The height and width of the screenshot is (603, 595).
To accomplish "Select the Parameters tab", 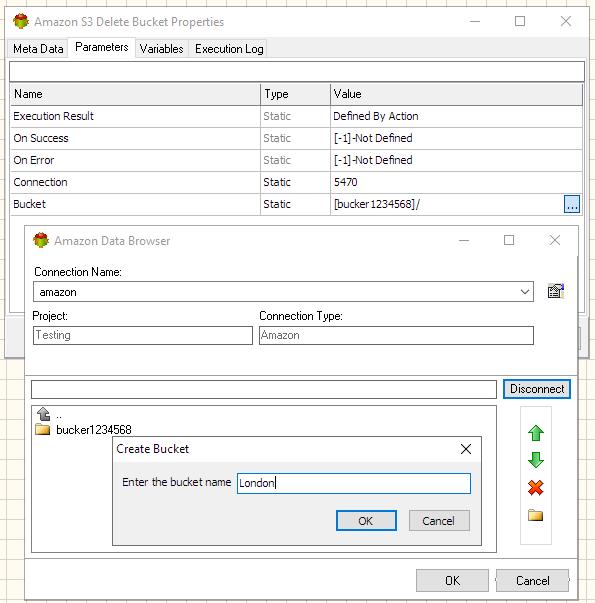I will tap(102, 47).
